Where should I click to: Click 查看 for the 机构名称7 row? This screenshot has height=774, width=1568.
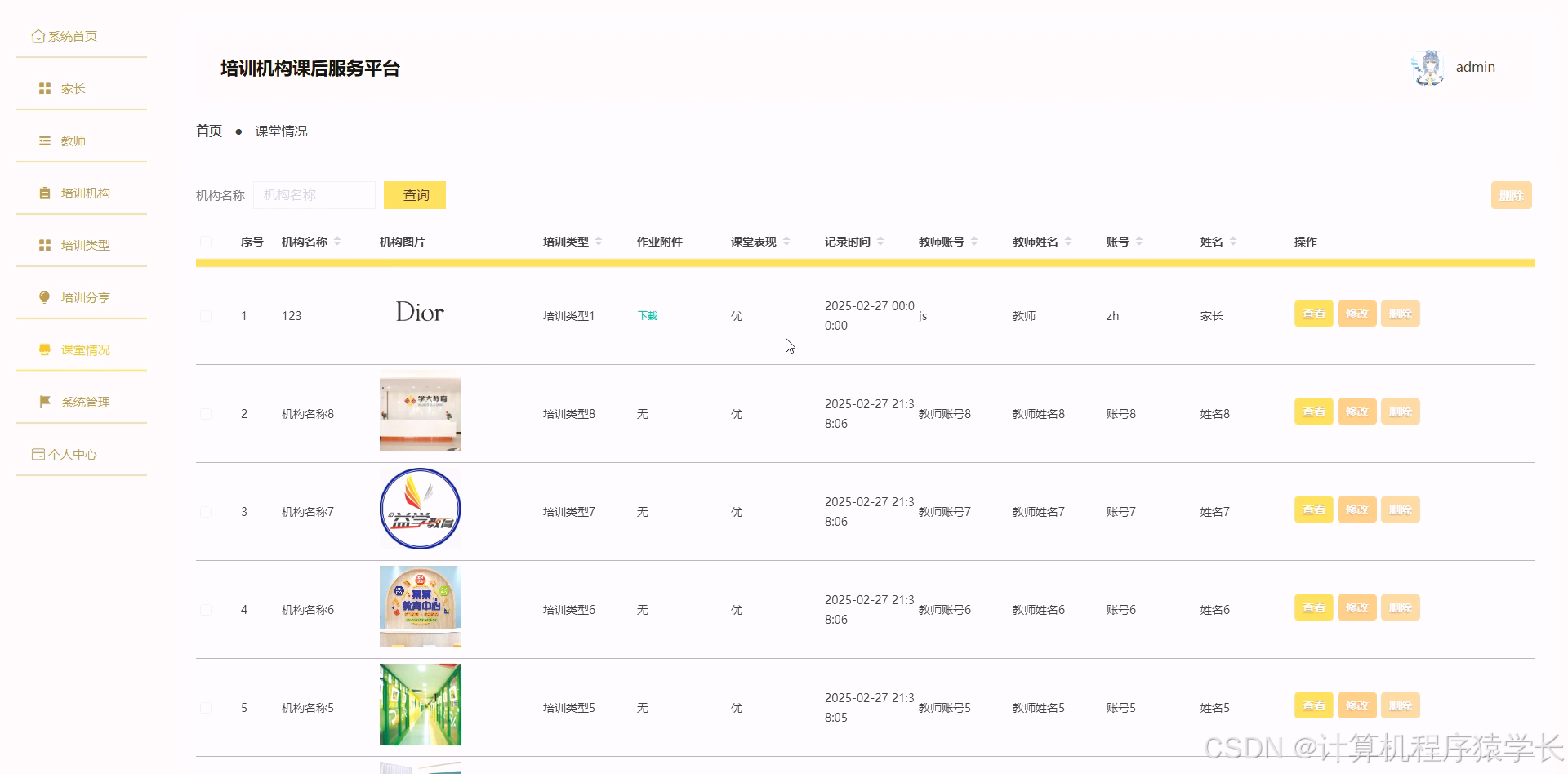click(1314, 509)
